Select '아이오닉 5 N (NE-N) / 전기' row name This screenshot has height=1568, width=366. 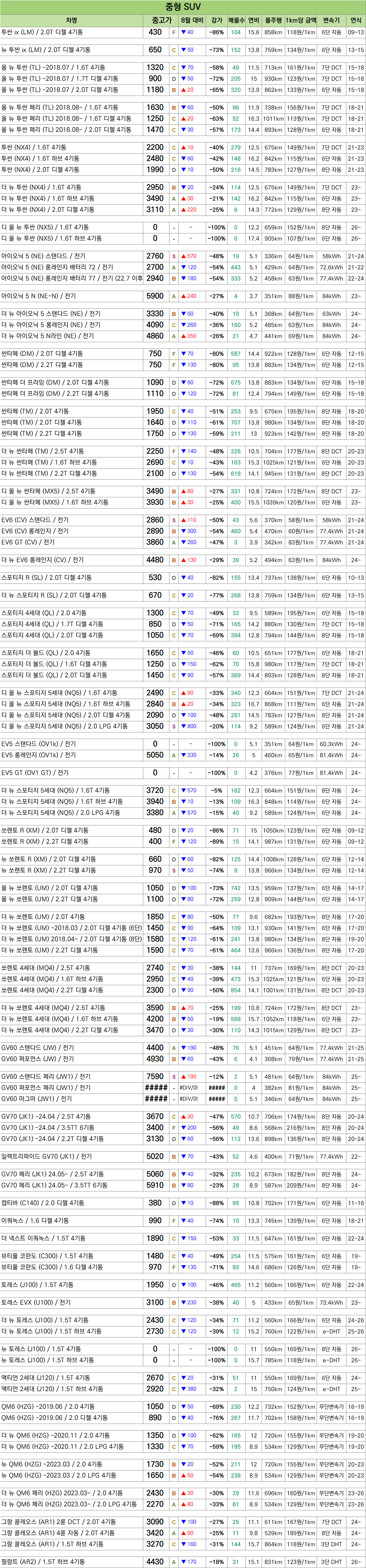[x=38, y=296]
